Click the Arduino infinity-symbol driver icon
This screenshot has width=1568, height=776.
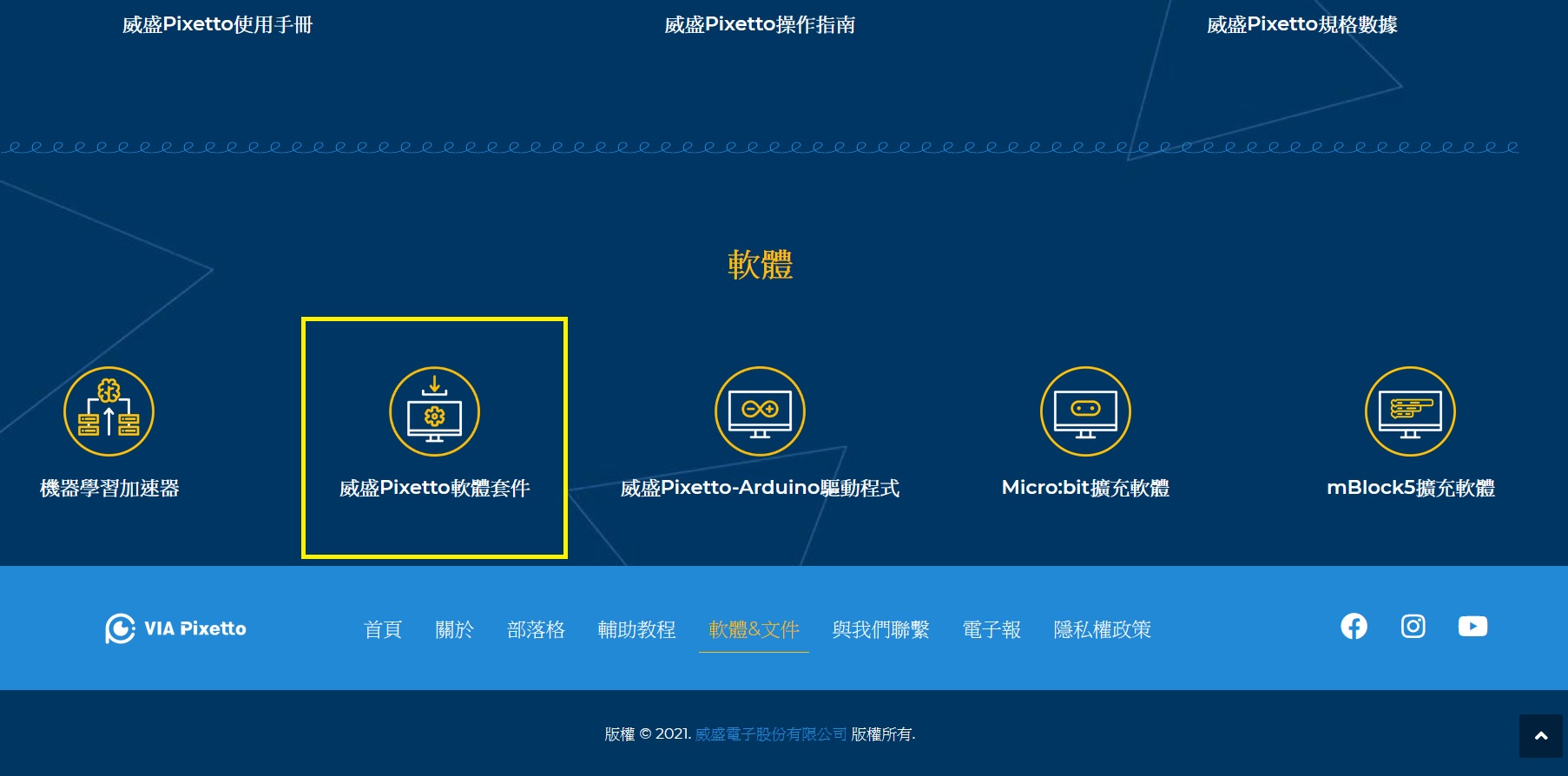point(760,411)
